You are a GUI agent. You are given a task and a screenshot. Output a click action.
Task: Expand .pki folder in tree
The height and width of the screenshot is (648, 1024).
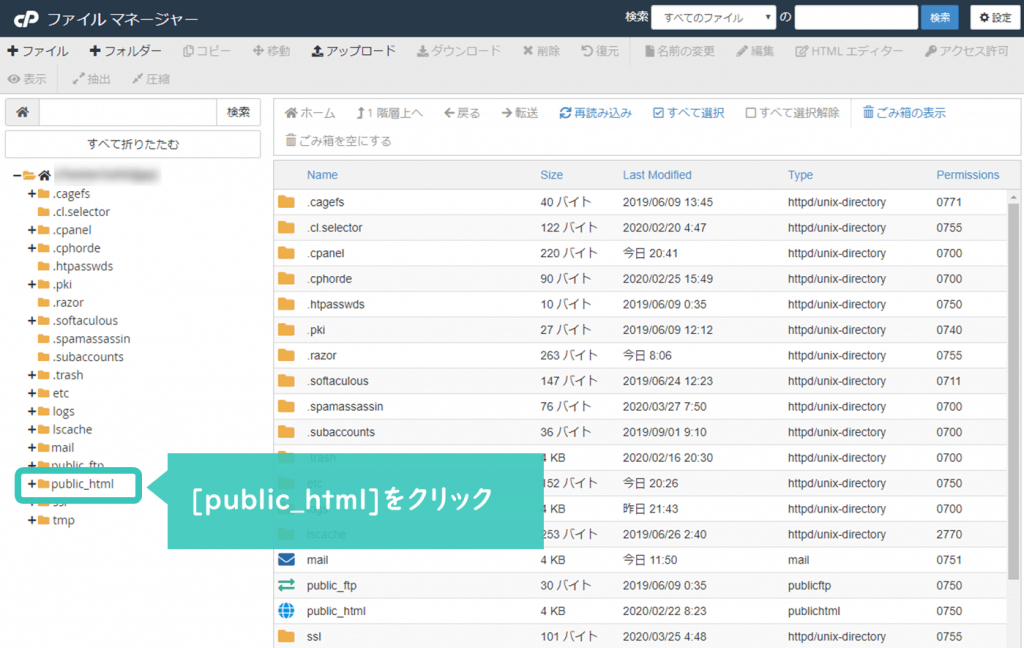(31, 284)
